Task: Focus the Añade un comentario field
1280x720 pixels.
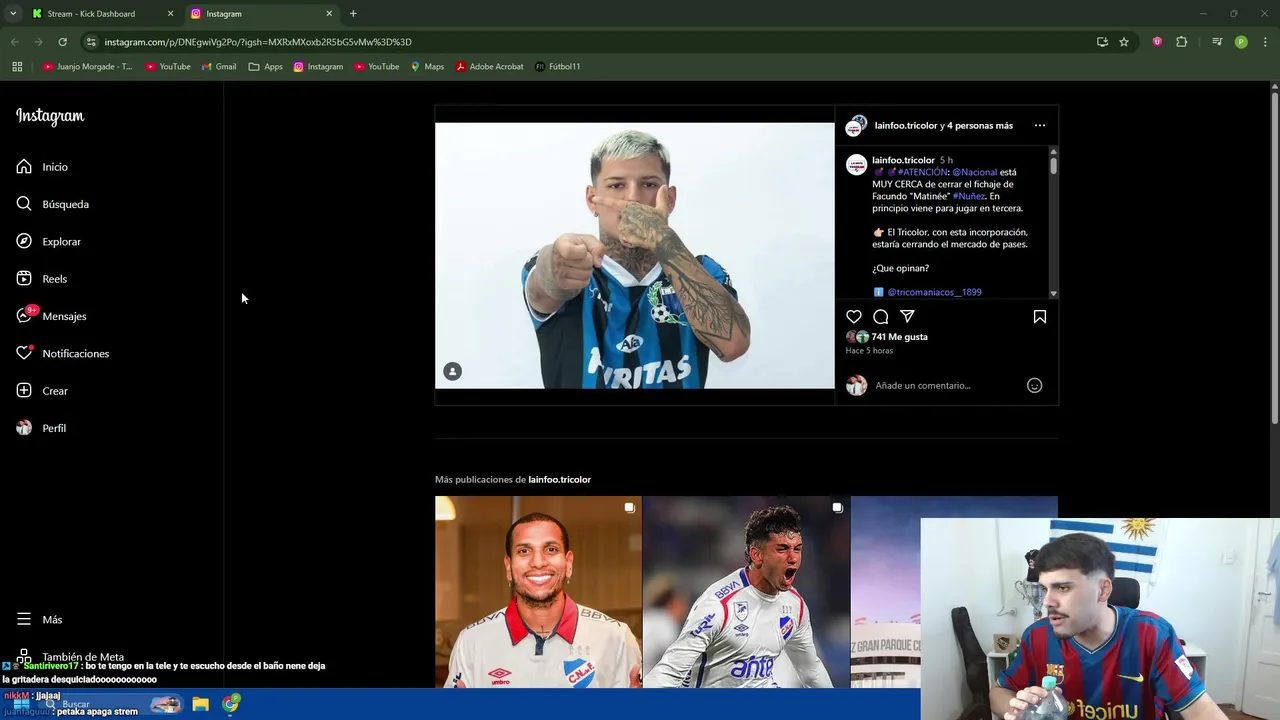Action: [x=923, y=386]
